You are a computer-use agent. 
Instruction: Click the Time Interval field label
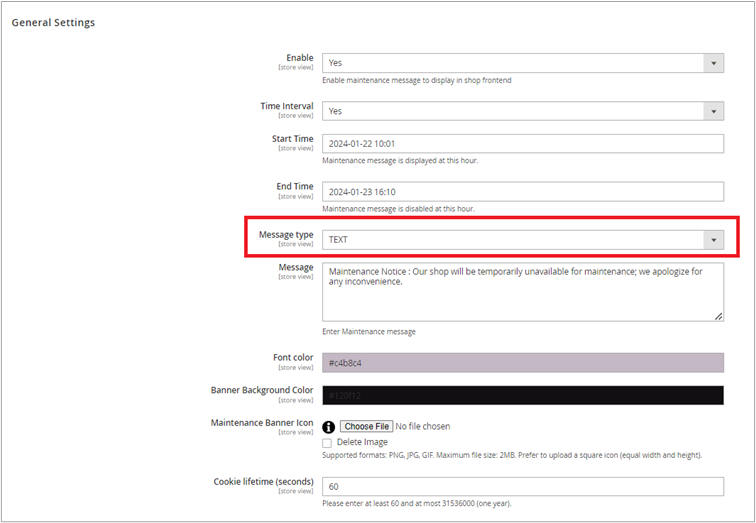click(286, 106)
